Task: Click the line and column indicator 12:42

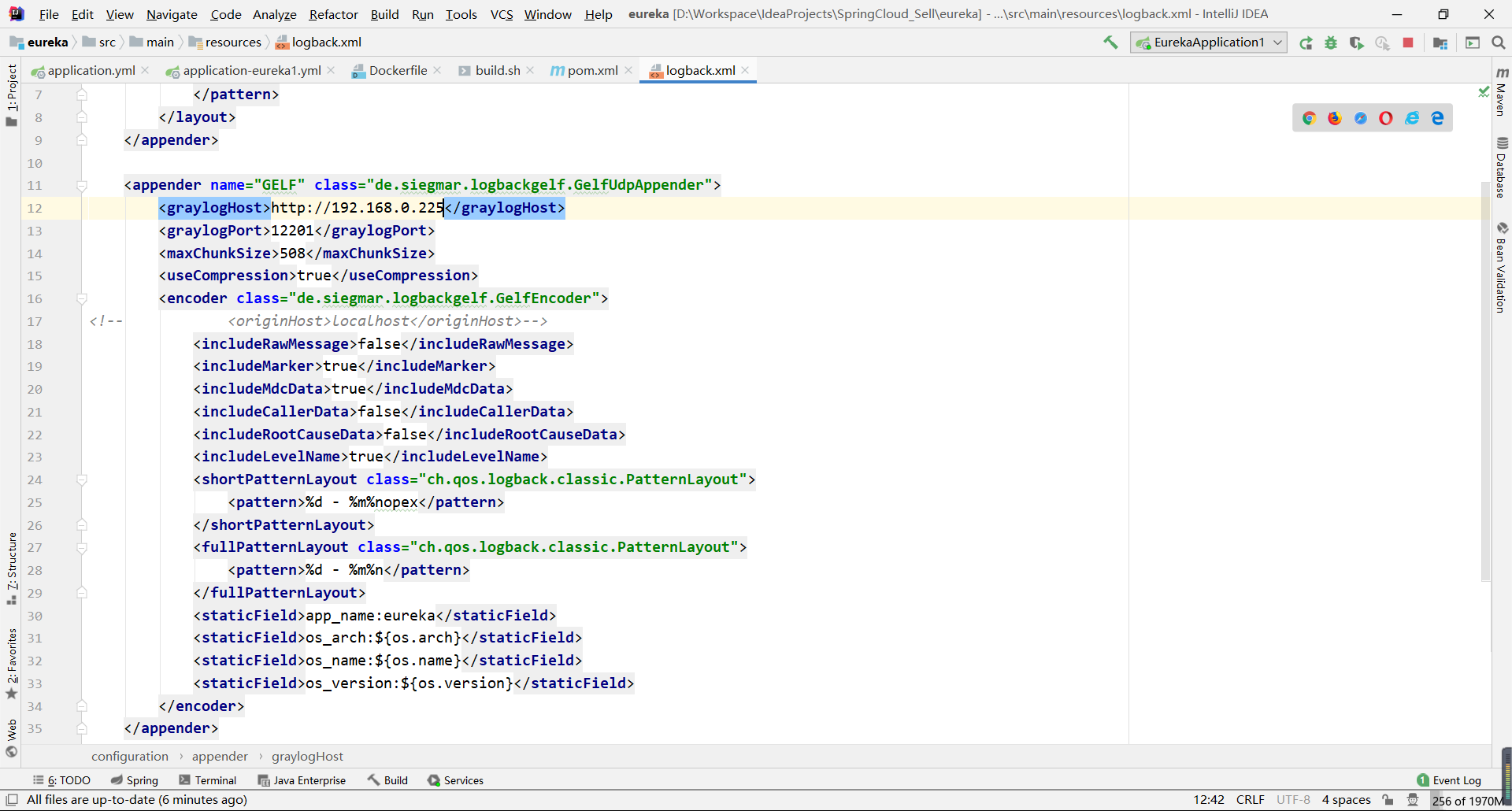Action: click(x=1209, y=800)
